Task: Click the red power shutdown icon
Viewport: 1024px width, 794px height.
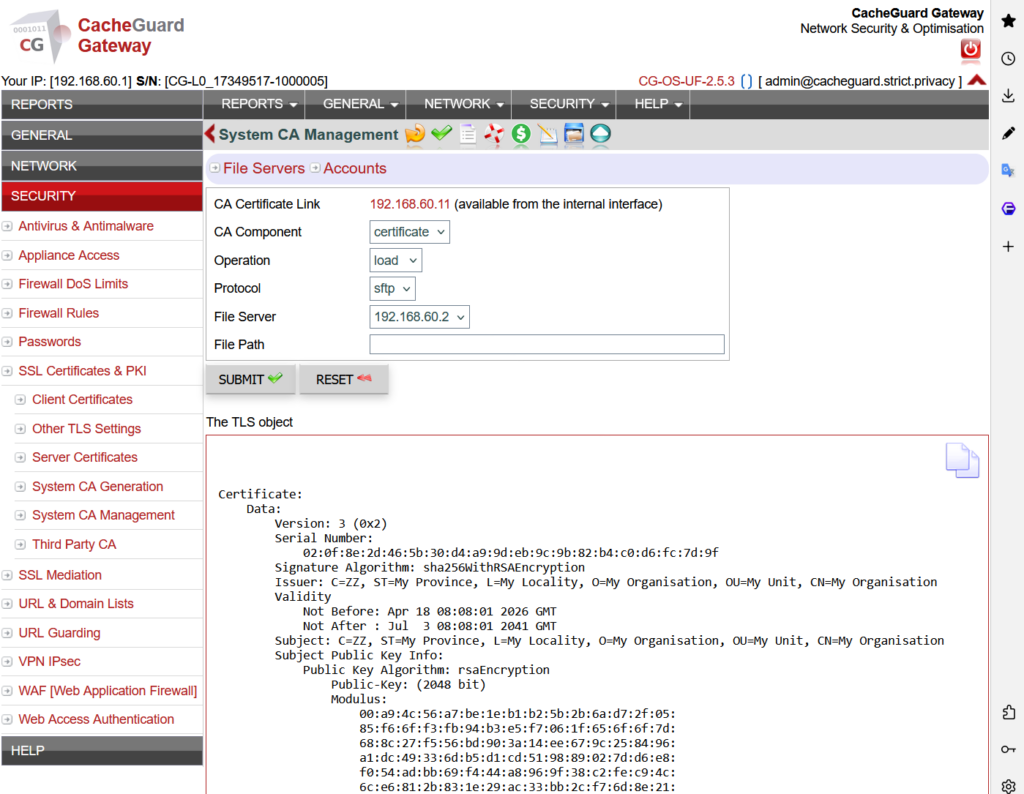Action: point(969,51)
